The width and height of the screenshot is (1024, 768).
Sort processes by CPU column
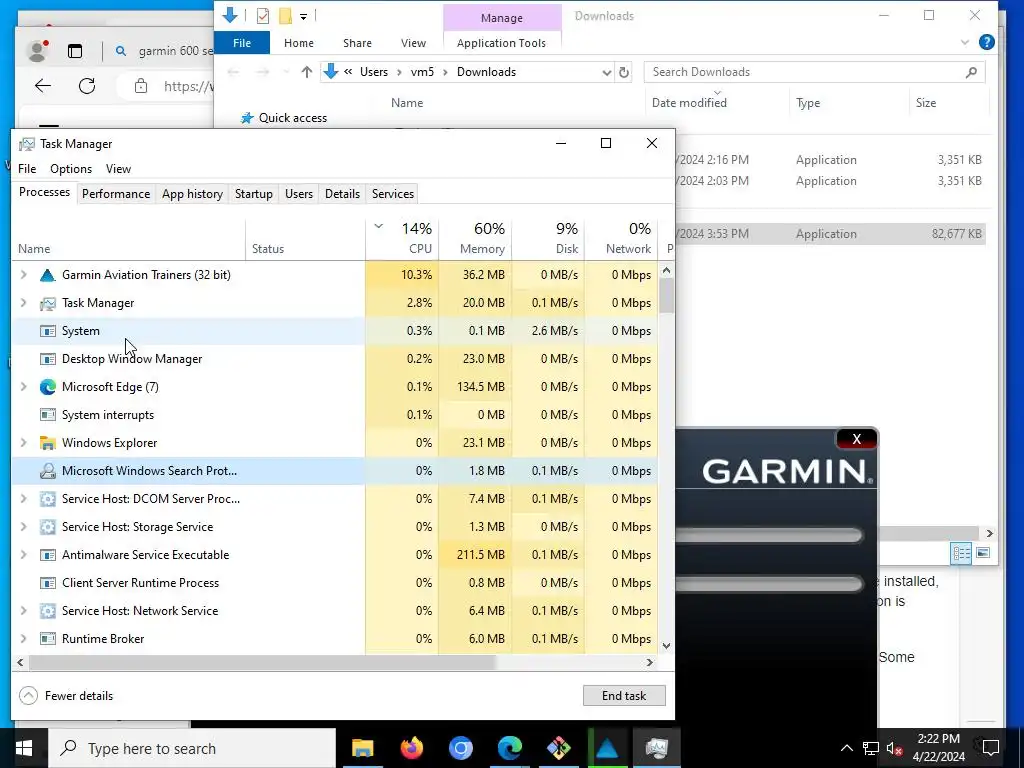click(402, 238)
